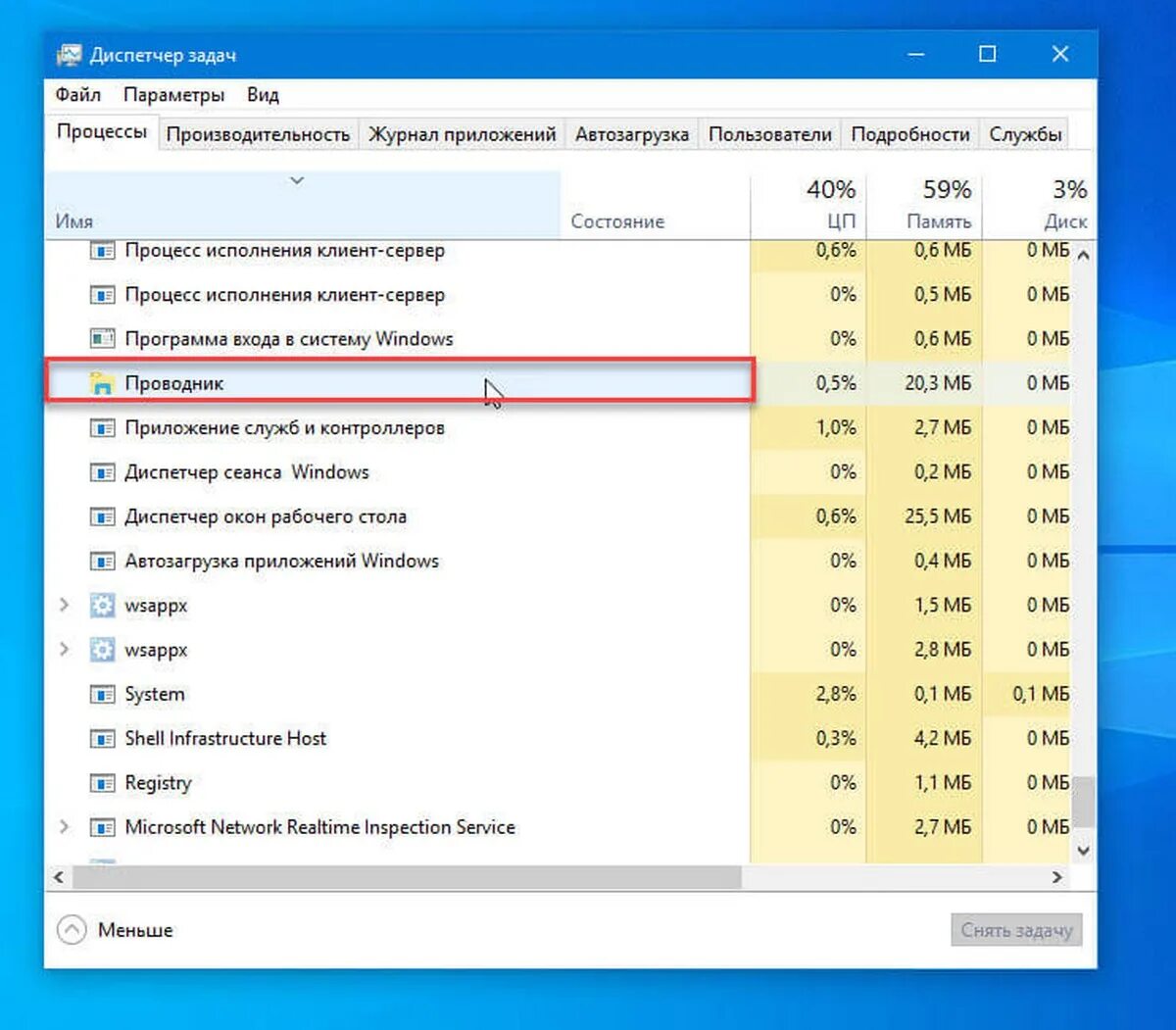Select the System process name
The image size is (1176, 1030).
(x=155, y=695)
